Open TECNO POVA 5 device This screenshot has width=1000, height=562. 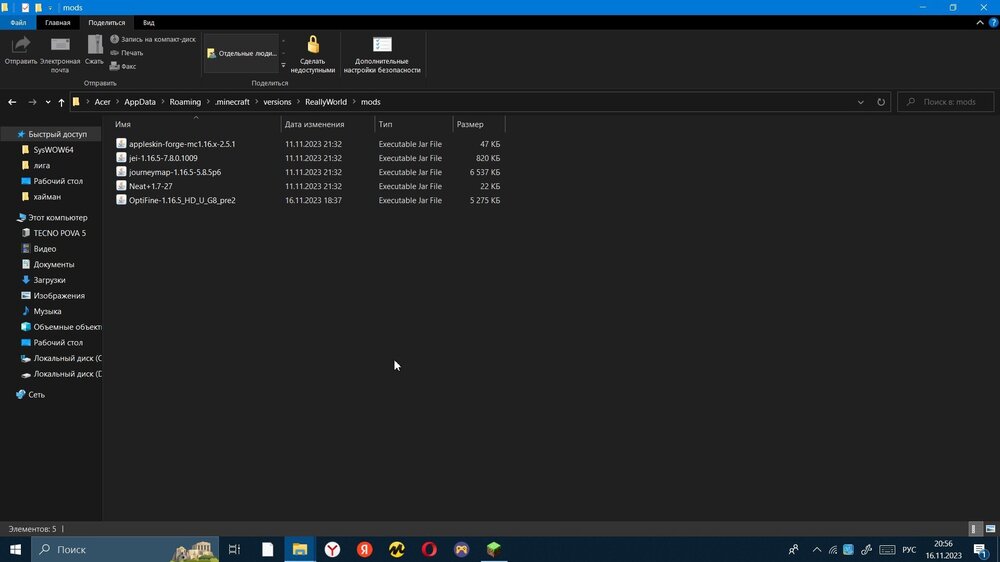59,233
